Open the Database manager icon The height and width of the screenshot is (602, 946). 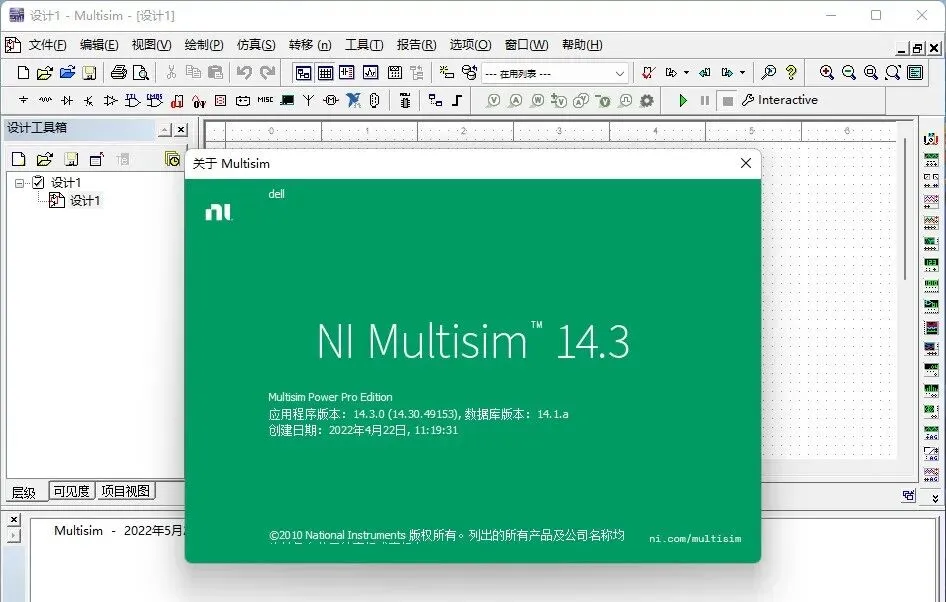469,72
